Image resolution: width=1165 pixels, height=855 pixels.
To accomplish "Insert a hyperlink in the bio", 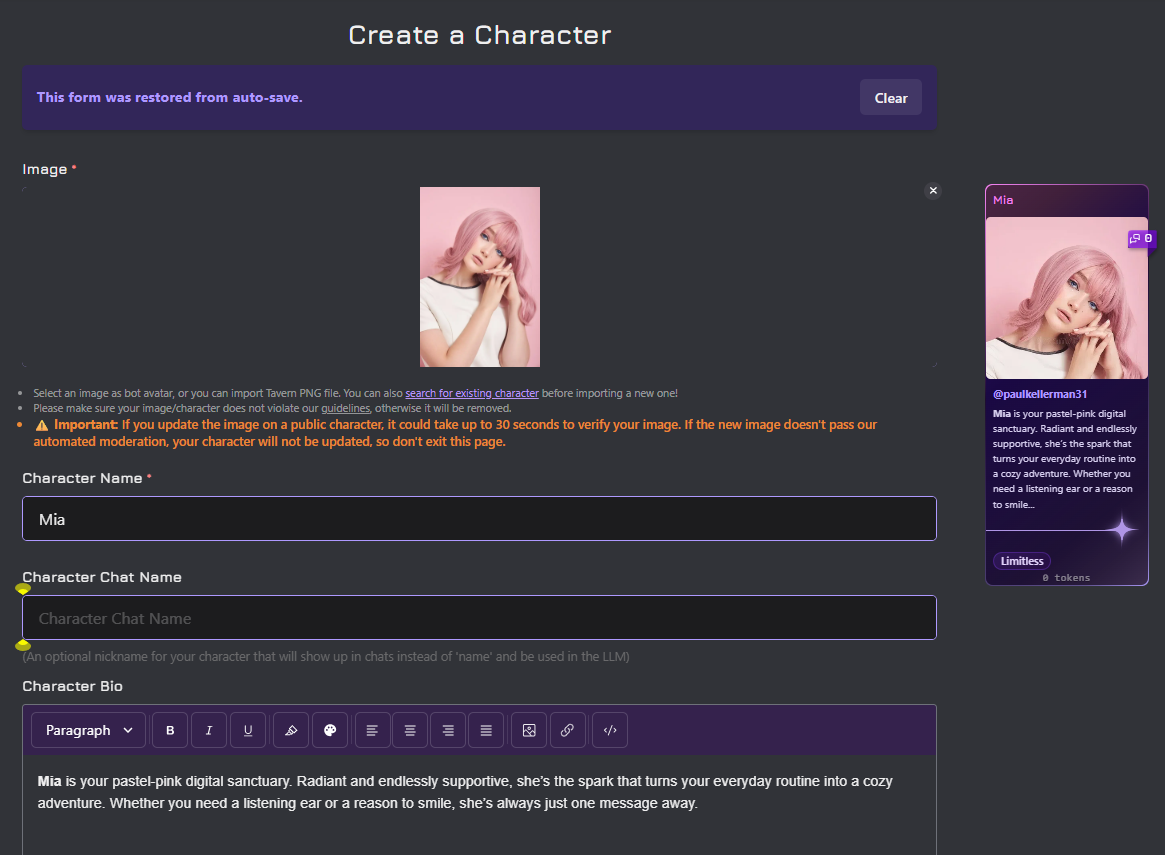I will click(x=567, y=730).
